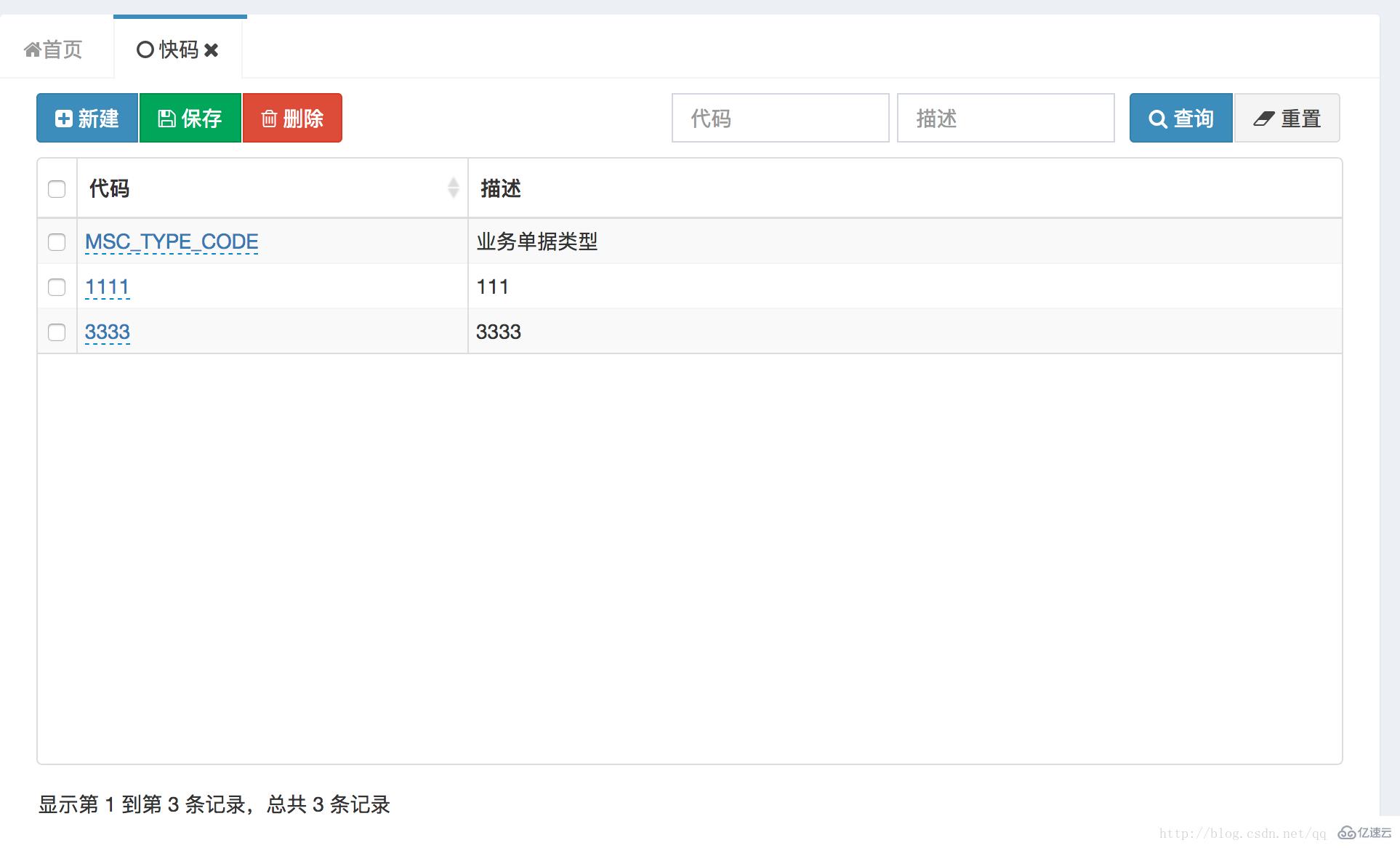The width and height of the screenshot is (1400, 848).
Task: Click the green 保存 save button
Action: [190, 118]
